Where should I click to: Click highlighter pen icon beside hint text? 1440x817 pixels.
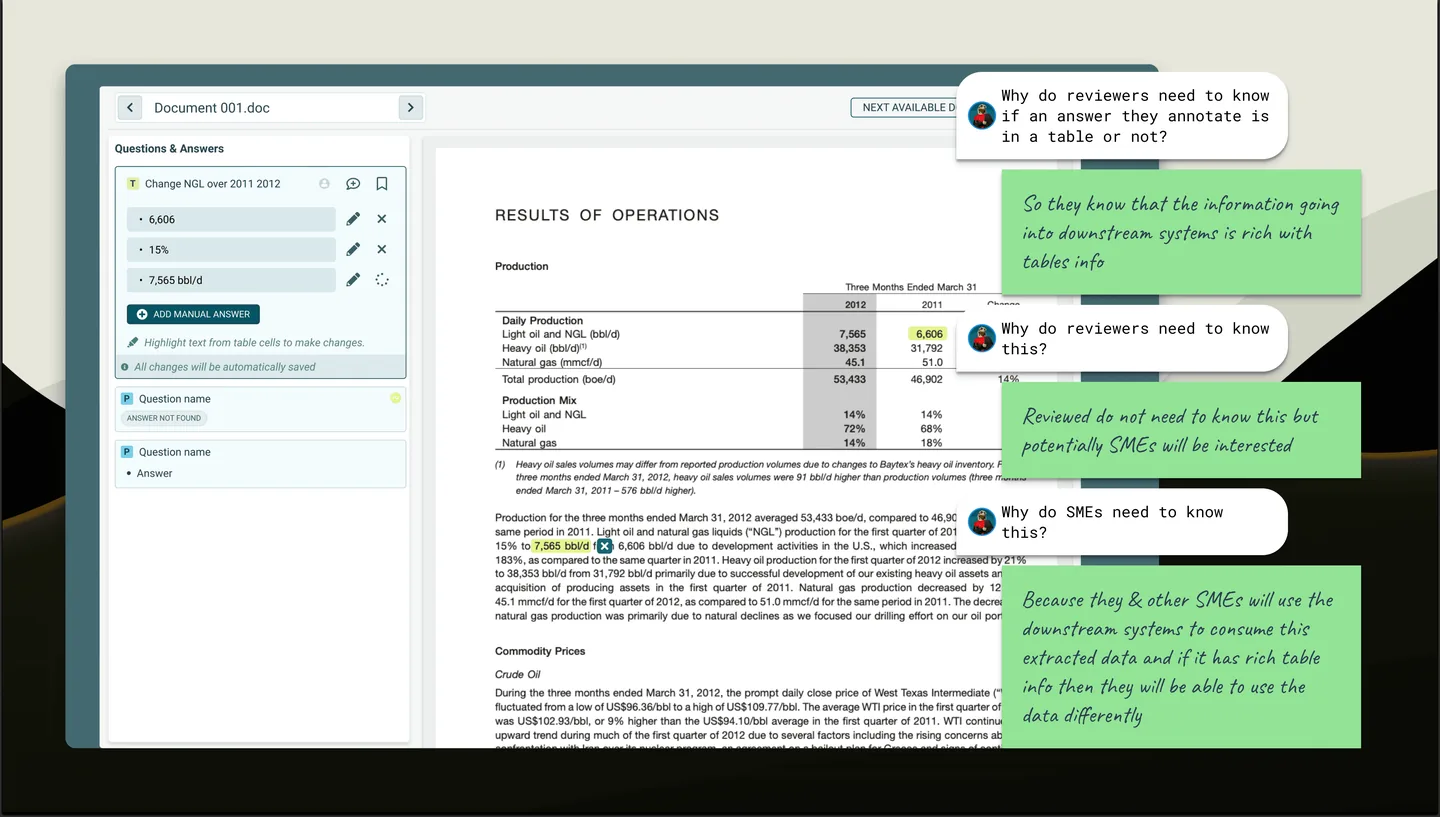(133, 342)
